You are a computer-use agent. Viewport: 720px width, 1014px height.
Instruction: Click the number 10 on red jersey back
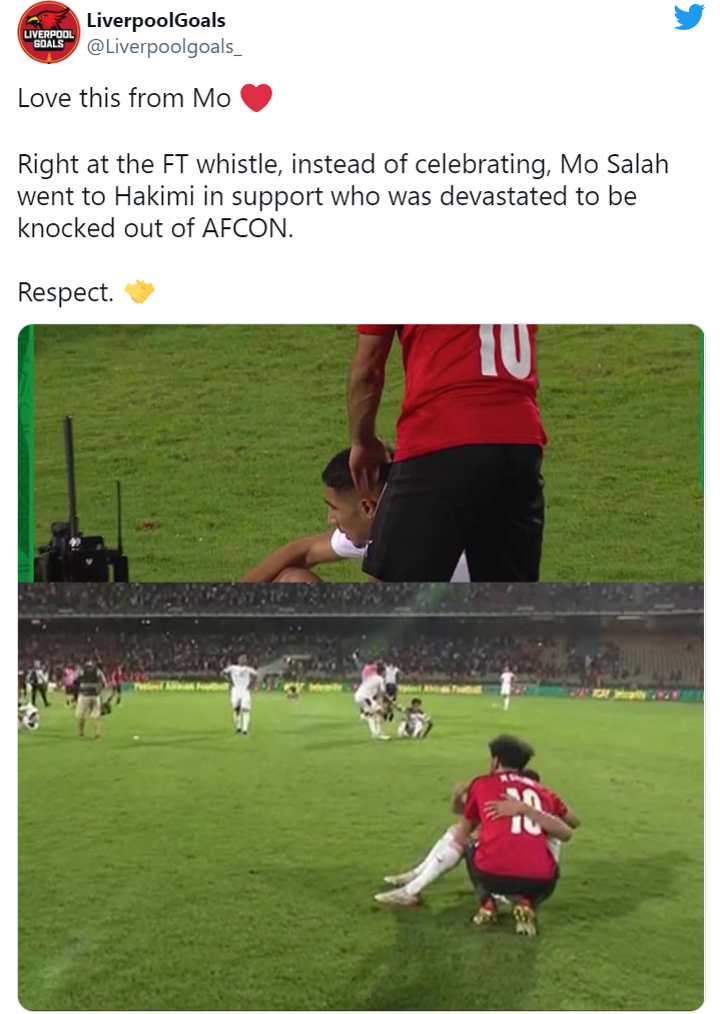click(x=507, y=351)
